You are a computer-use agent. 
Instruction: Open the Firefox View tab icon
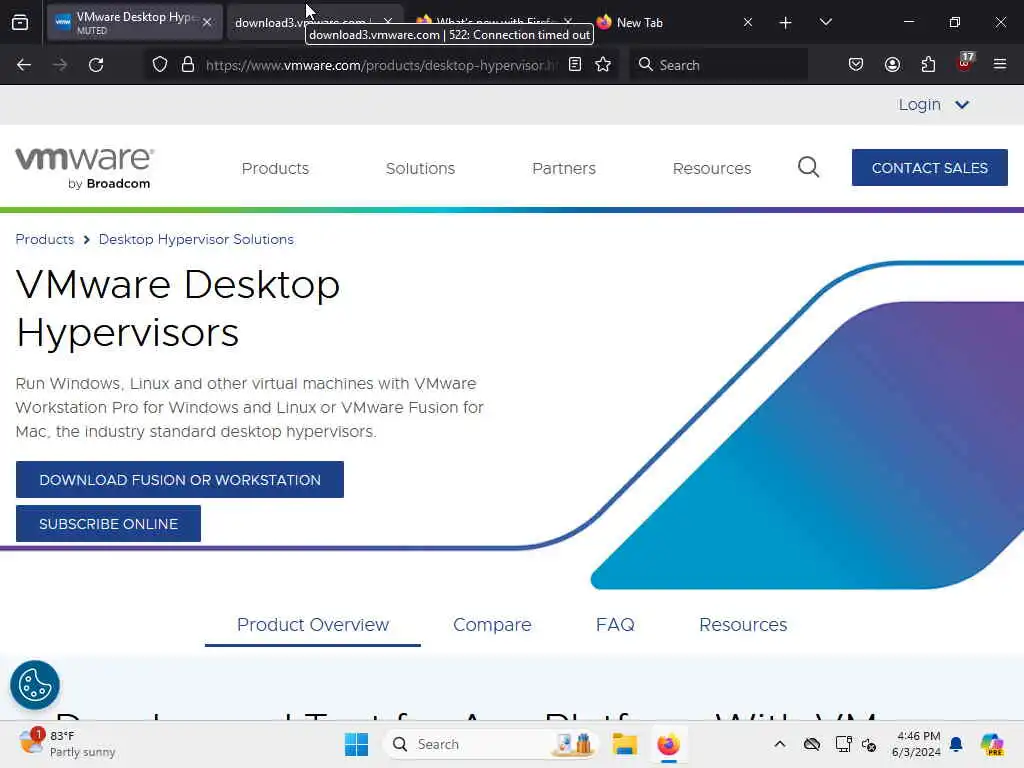[20, 22]
